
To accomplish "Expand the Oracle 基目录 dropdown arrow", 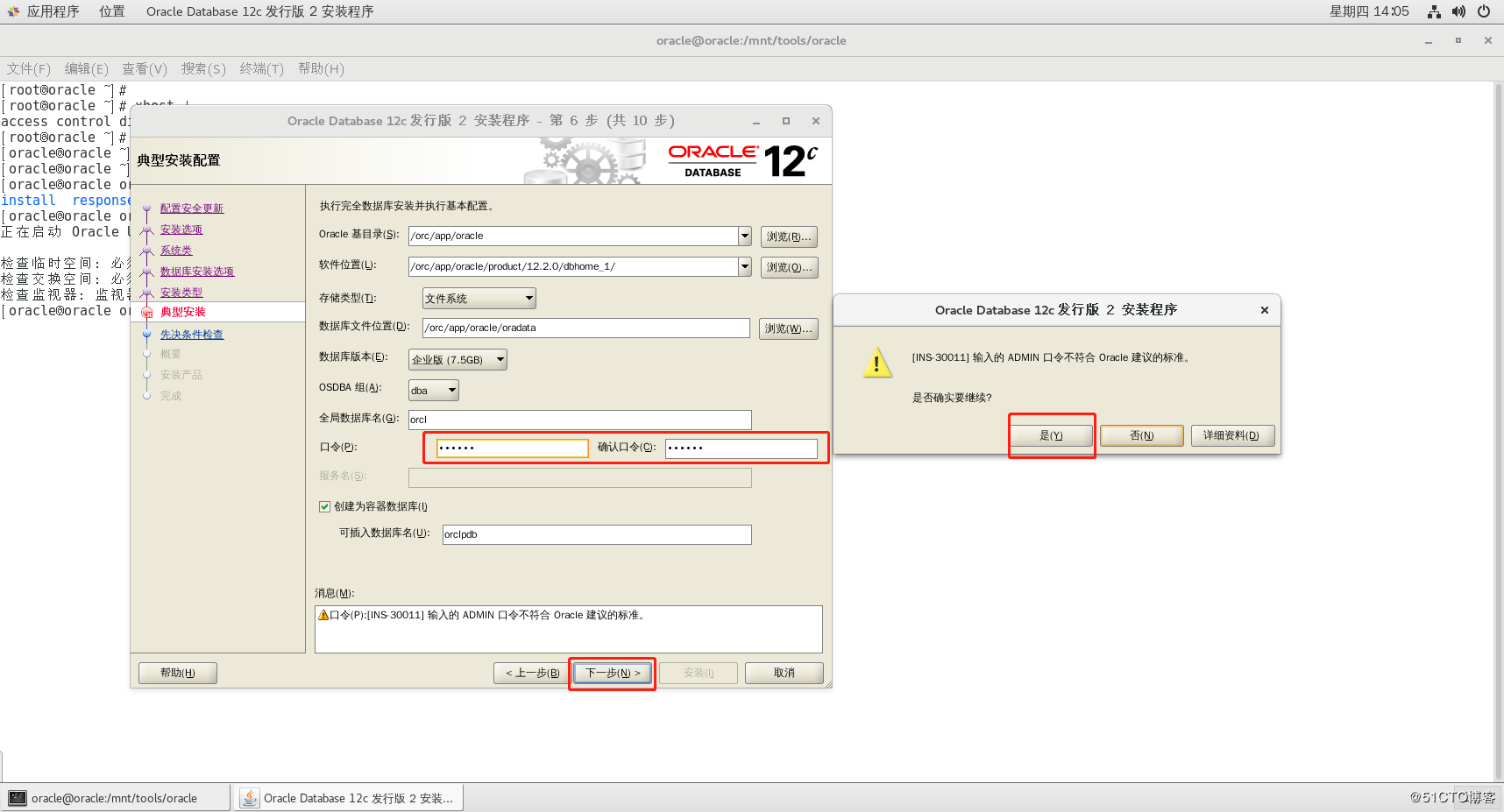I will point(745,236).
